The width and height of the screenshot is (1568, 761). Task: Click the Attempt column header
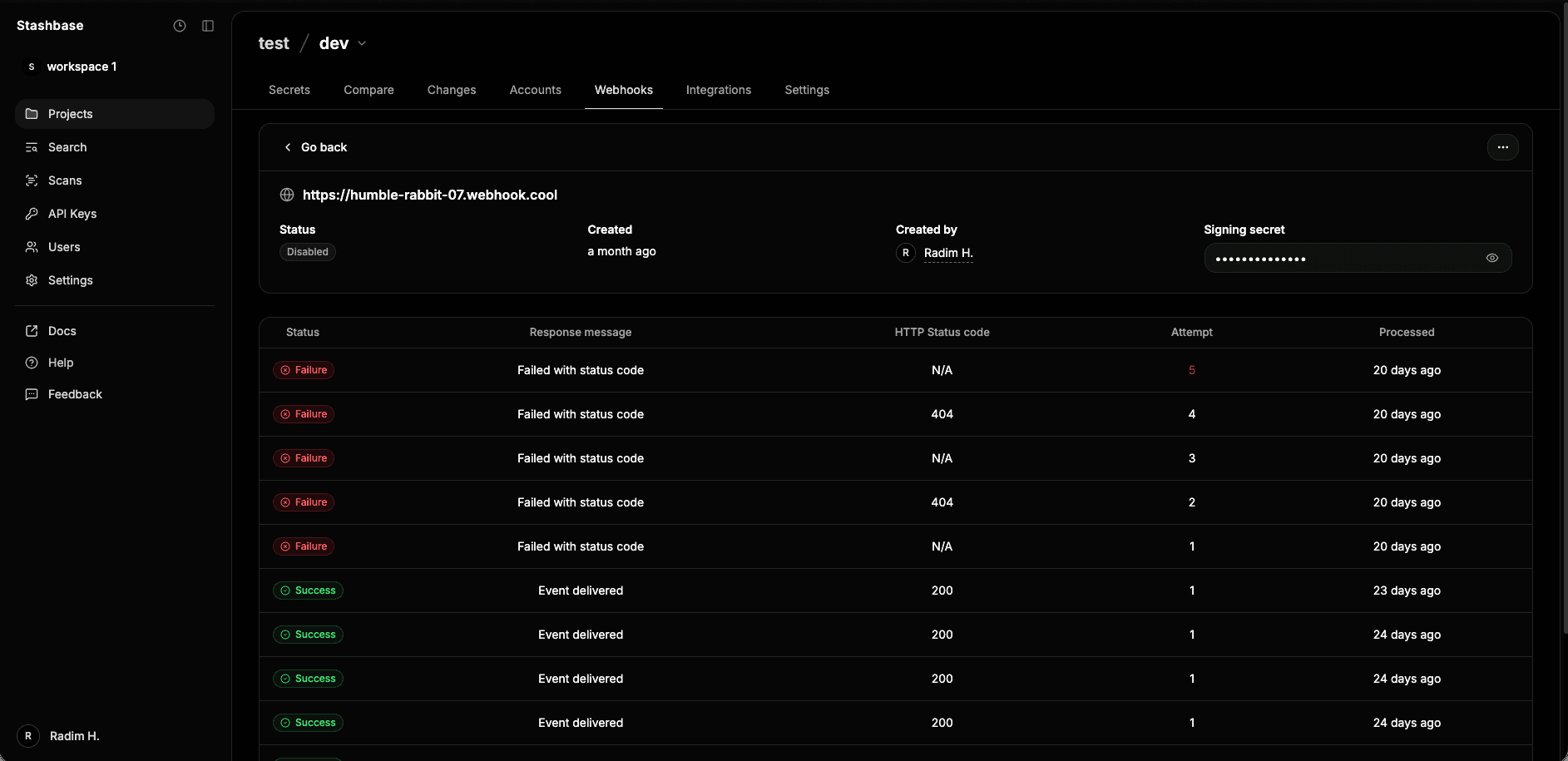(1192, 332)
